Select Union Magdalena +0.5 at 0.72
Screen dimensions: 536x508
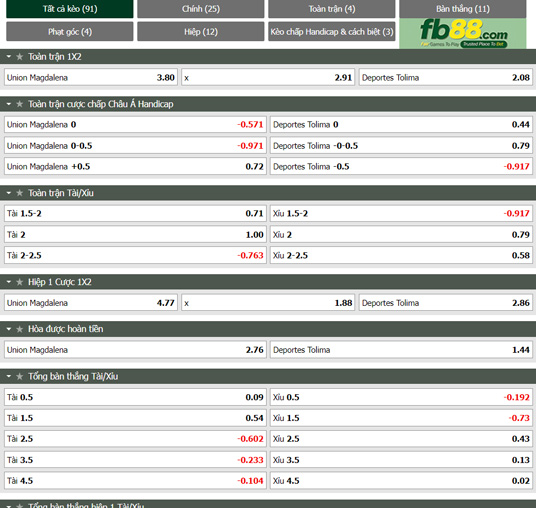(x=135, y=166)
